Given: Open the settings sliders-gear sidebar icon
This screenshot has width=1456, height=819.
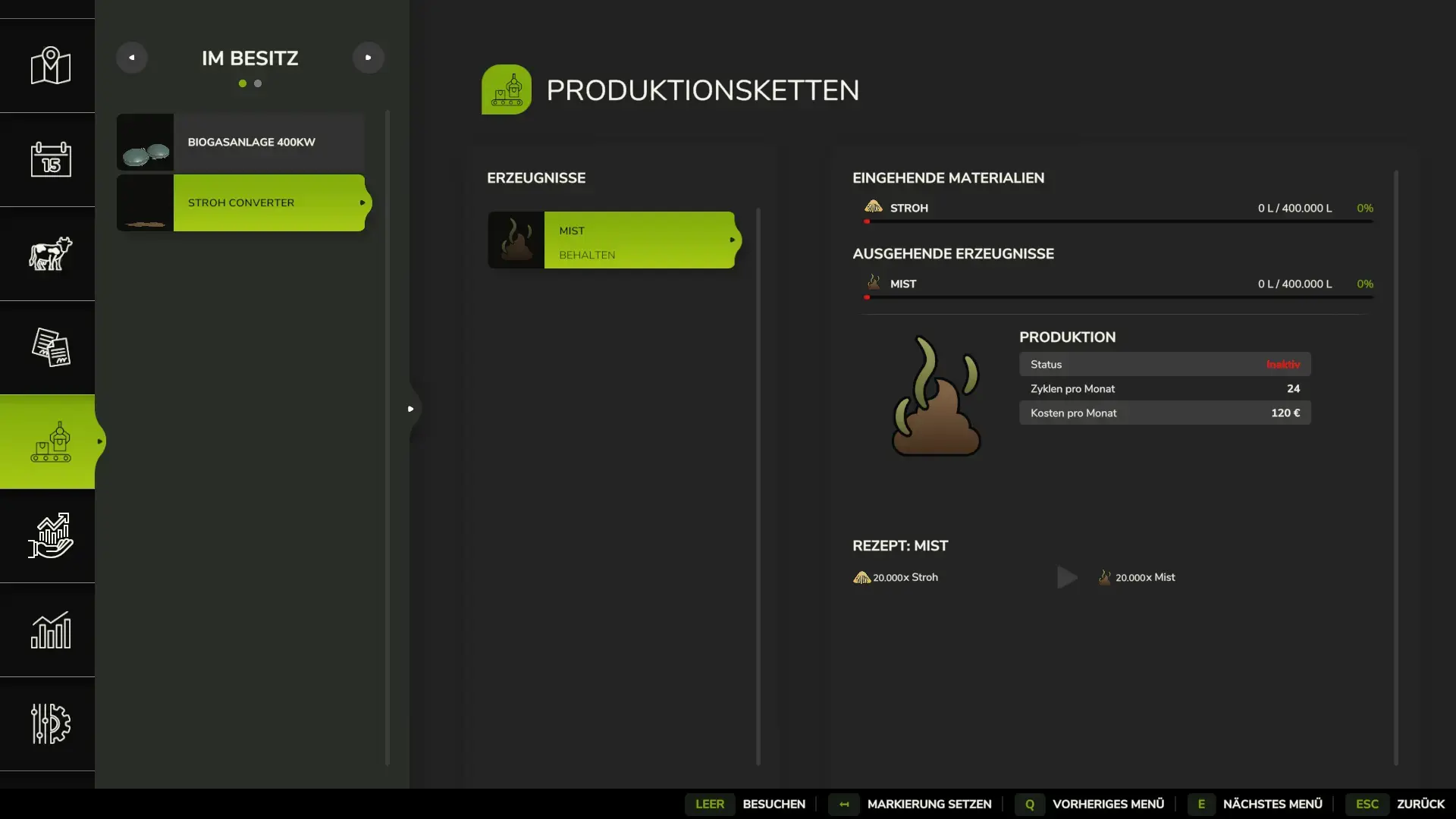Looking at the screenshot, I should coord(50,723).
